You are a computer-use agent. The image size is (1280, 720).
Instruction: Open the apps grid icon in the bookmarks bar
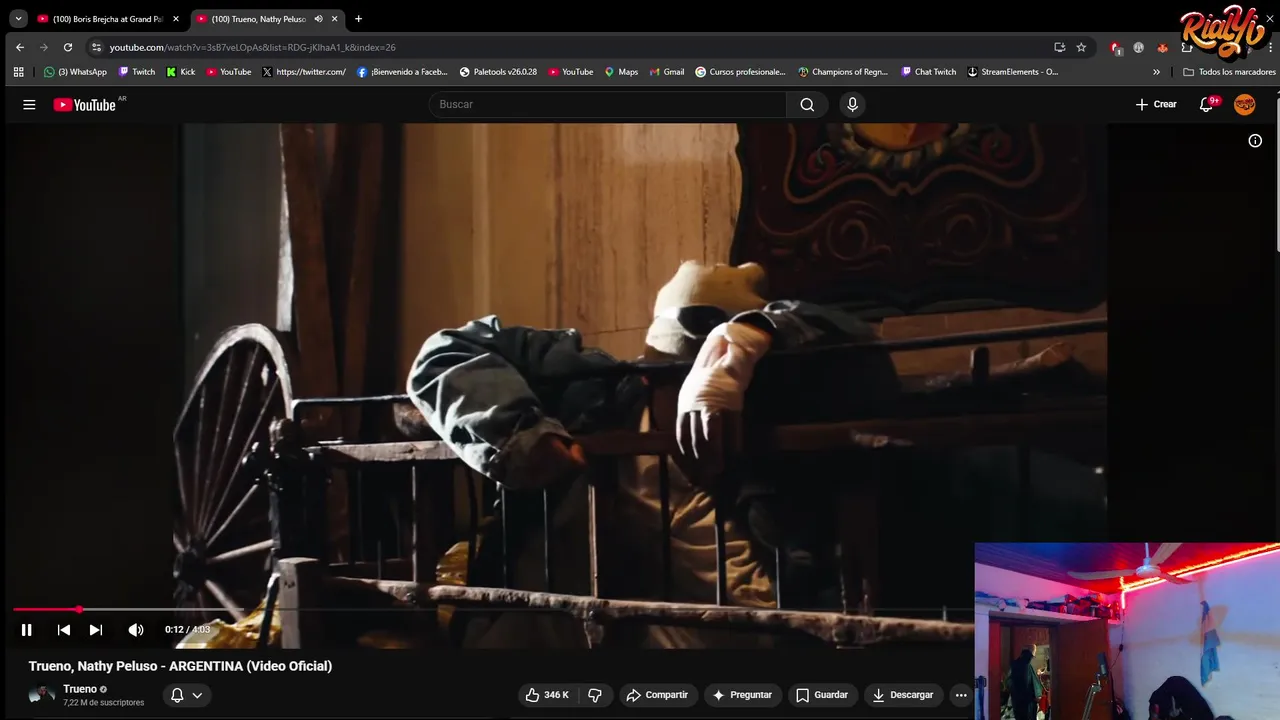(x=18, y=72)
